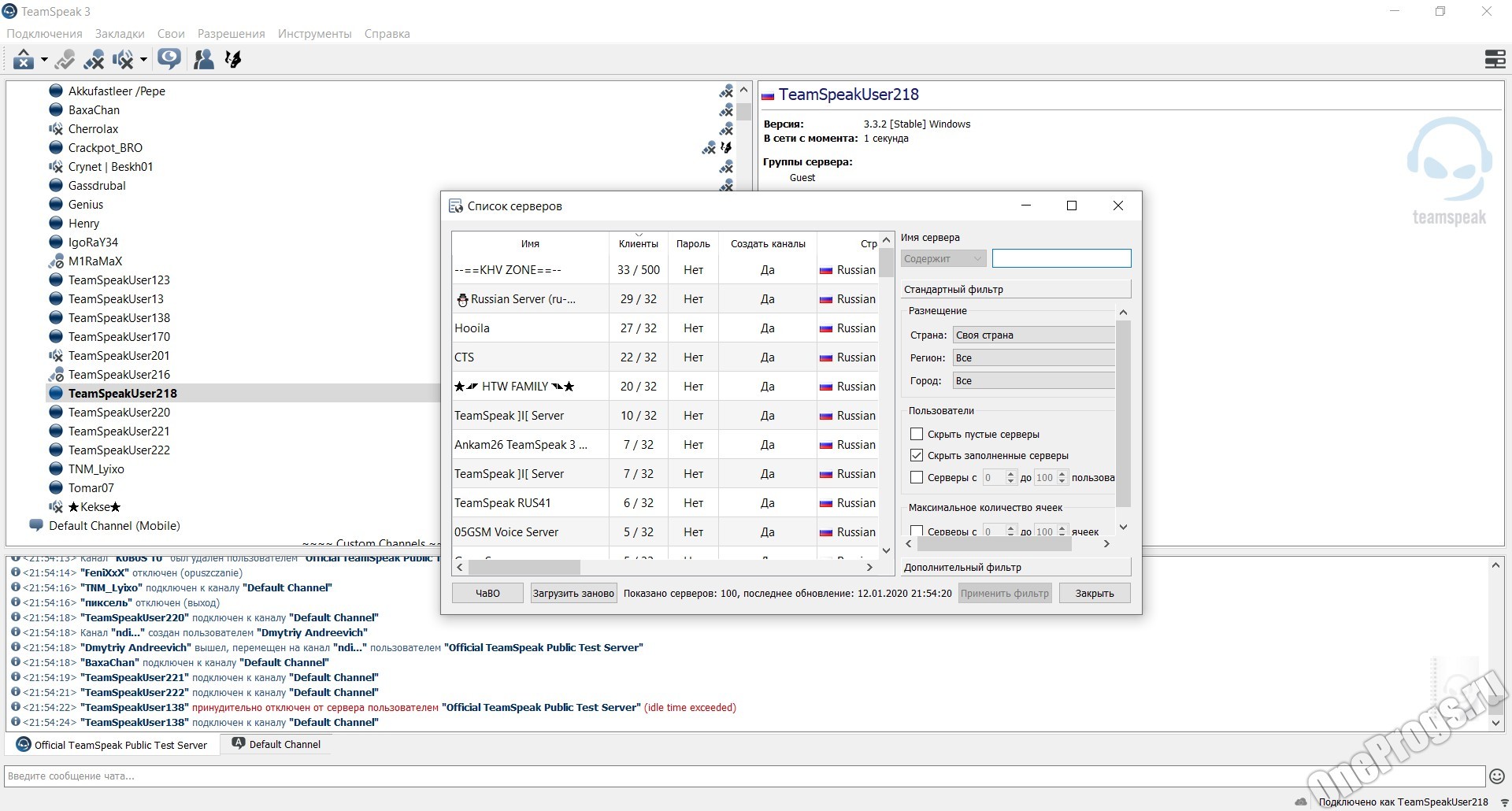Viewport: 1512px width, 811px height.
Task: Click the Russian flag beside TeamSpeakUser218 title
Action: [768, 96]
